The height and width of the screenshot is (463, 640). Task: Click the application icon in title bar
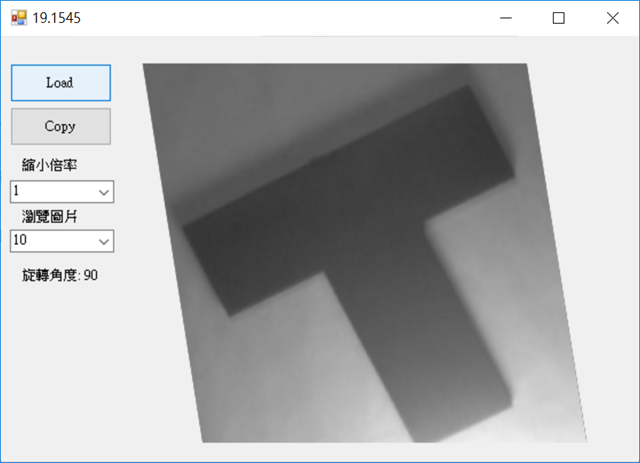pos(19,18)
